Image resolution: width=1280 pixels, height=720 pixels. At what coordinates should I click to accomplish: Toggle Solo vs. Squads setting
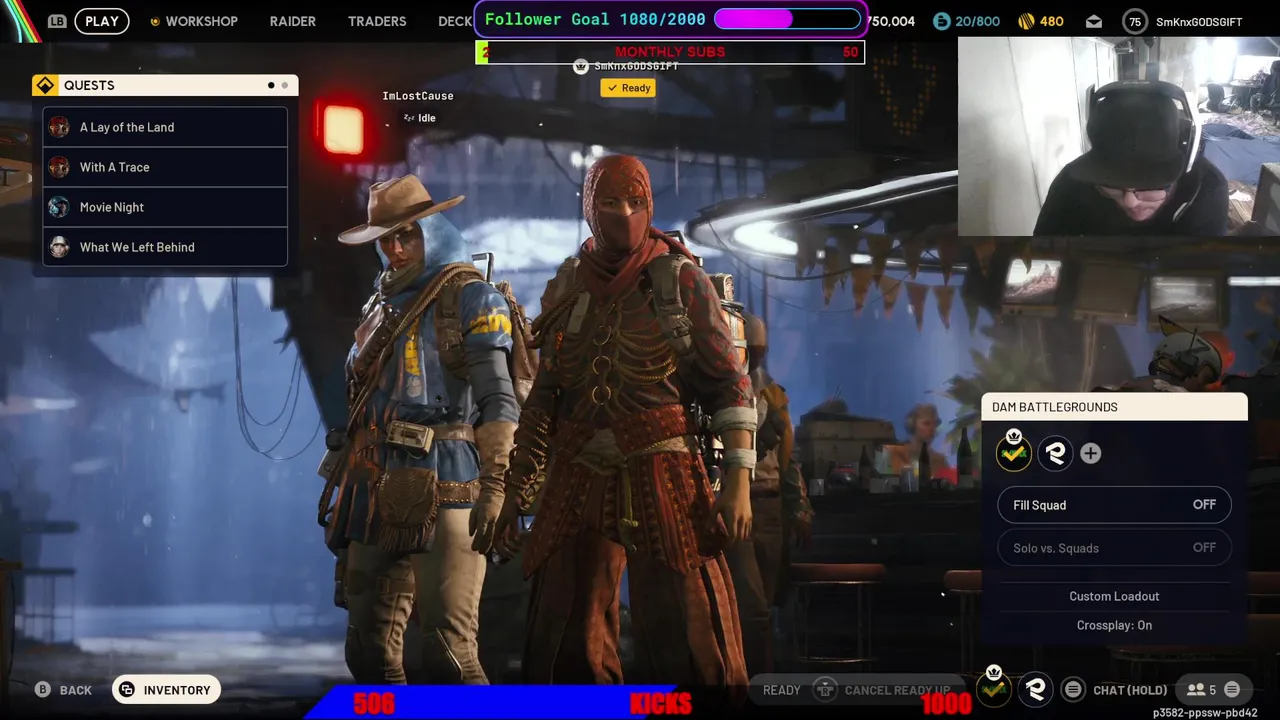tap(1114, 548)
